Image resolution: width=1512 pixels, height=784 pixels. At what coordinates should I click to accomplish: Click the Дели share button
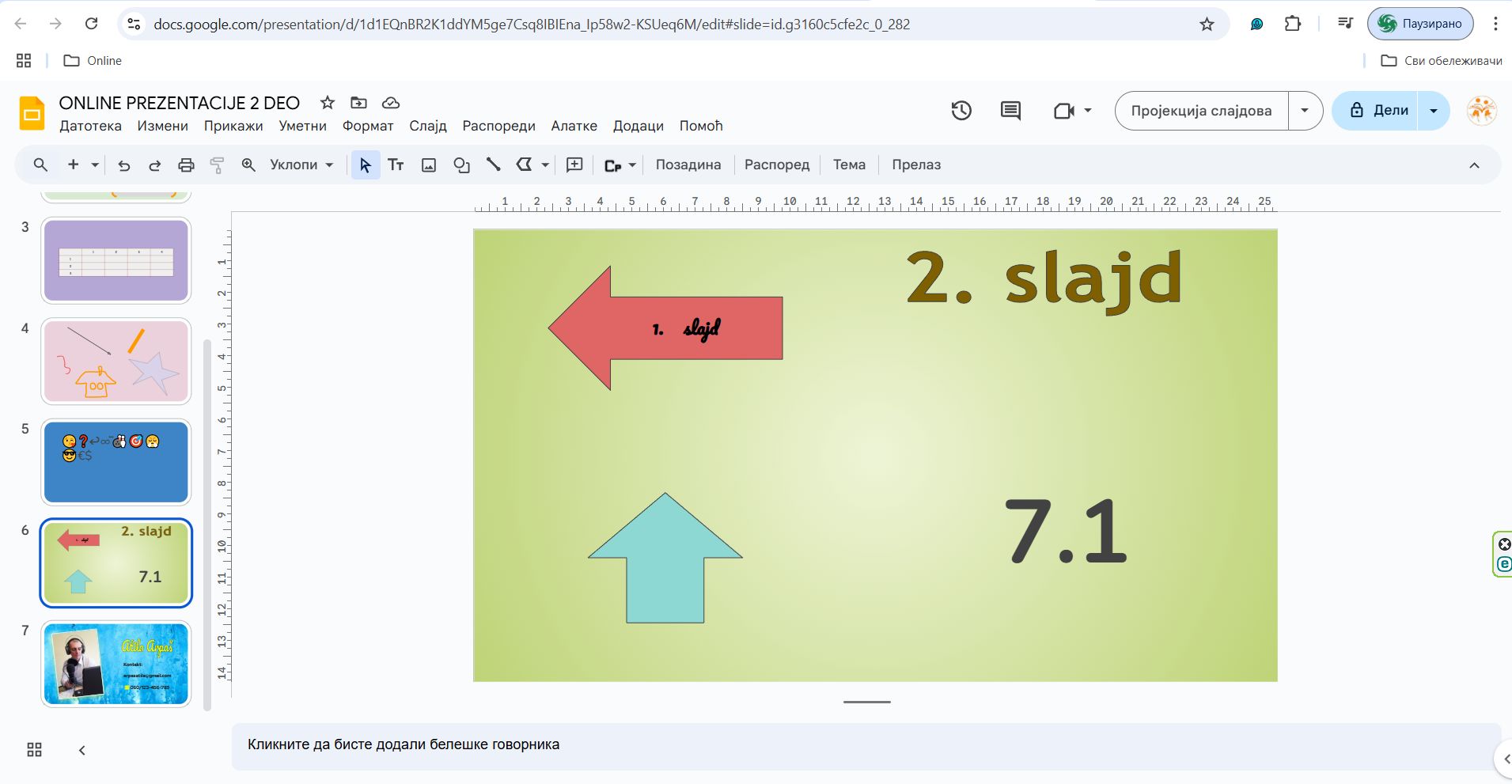click(x=1375, y=111)
